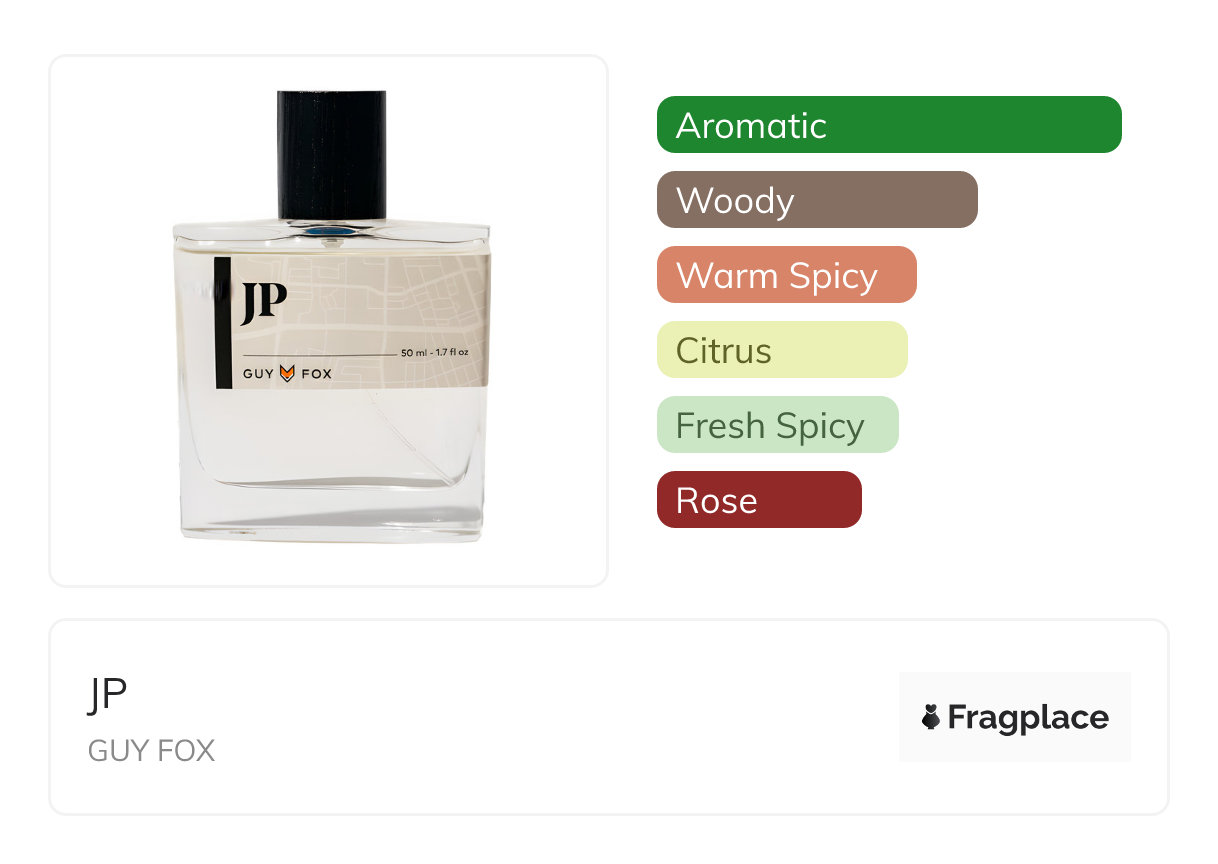Click the black bottle cap
1218x864 pixels.
pyautogui.click(x=332, y=155)
